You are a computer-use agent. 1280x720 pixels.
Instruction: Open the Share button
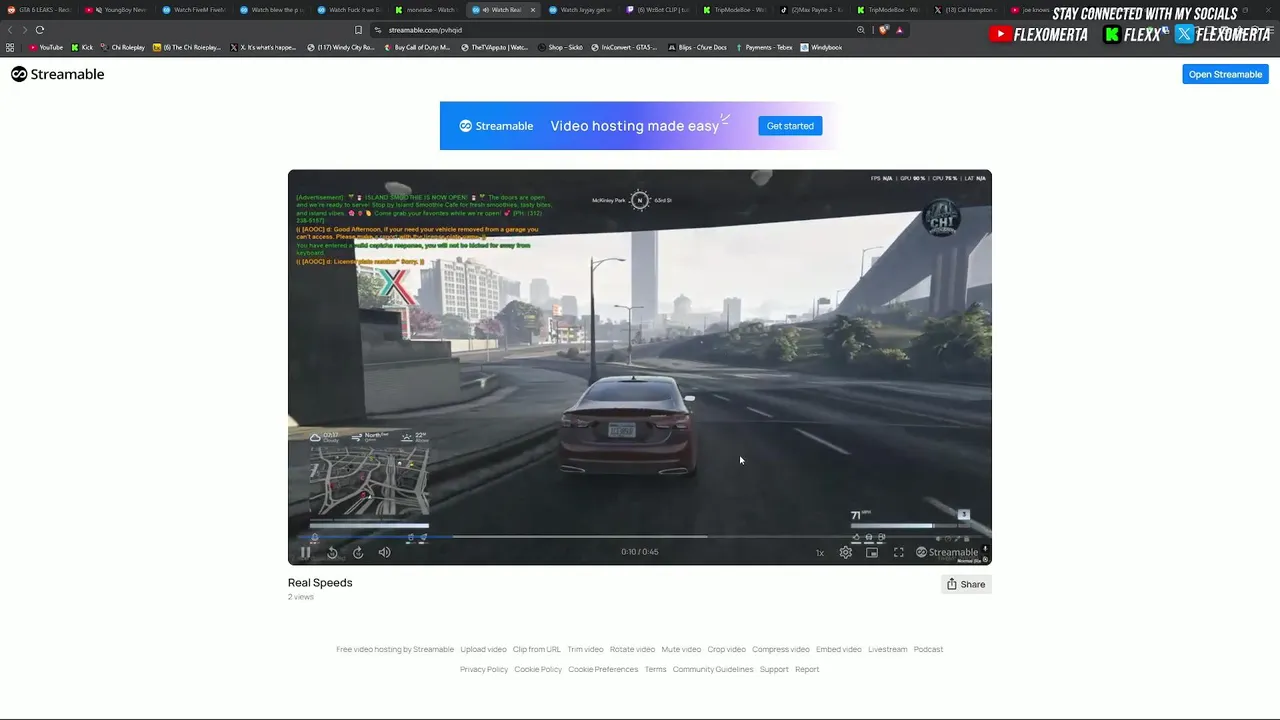click(966, 584)
